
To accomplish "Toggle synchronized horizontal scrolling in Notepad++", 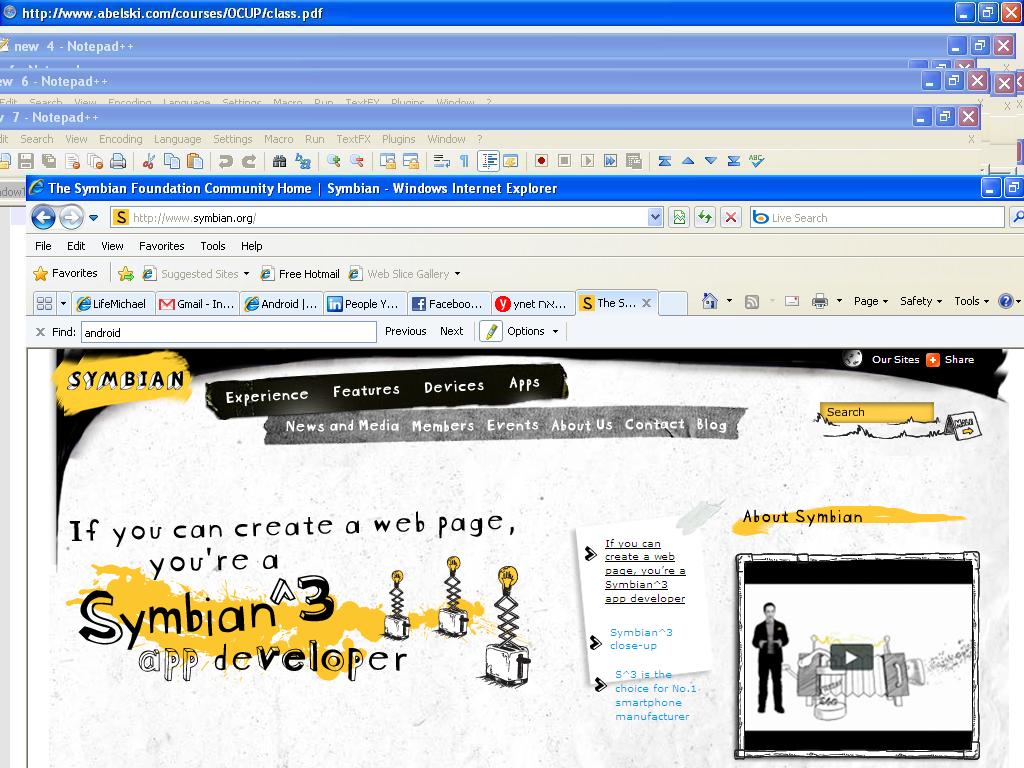I will [411, 161].
